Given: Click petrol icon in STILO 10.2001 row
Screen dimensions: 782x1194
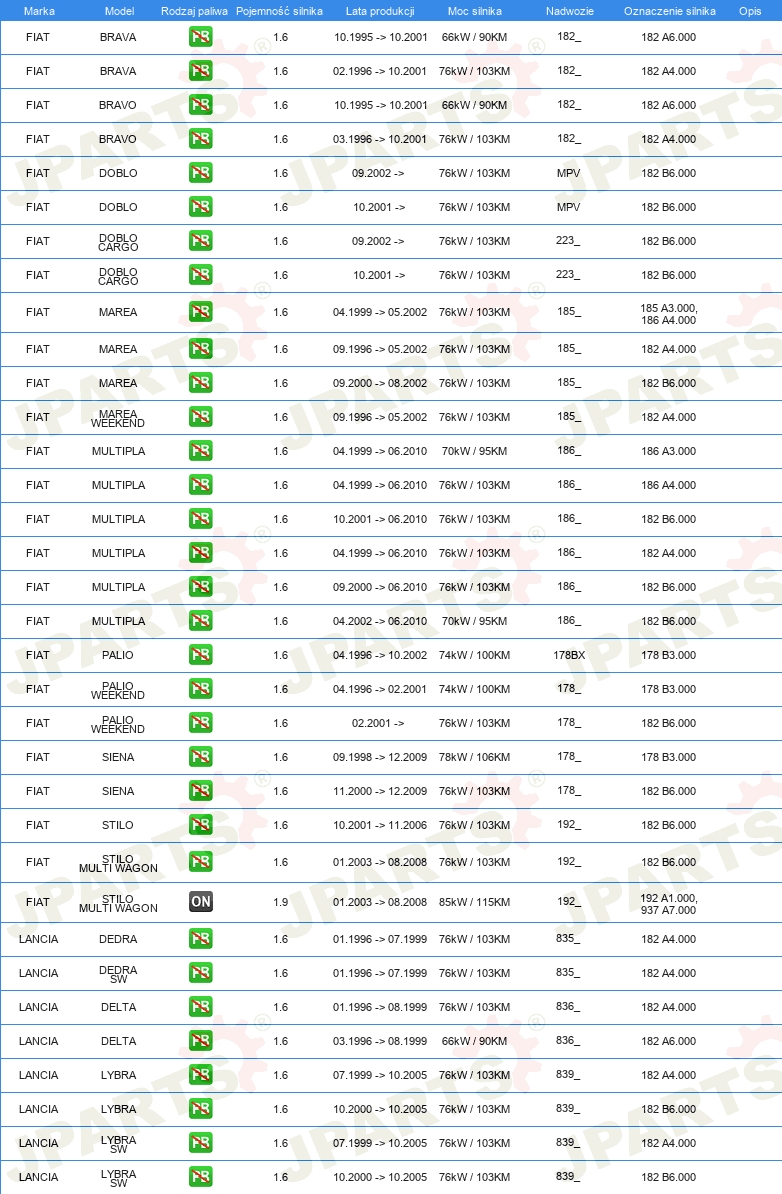Looking at the screenshot, I should point(201,825).
